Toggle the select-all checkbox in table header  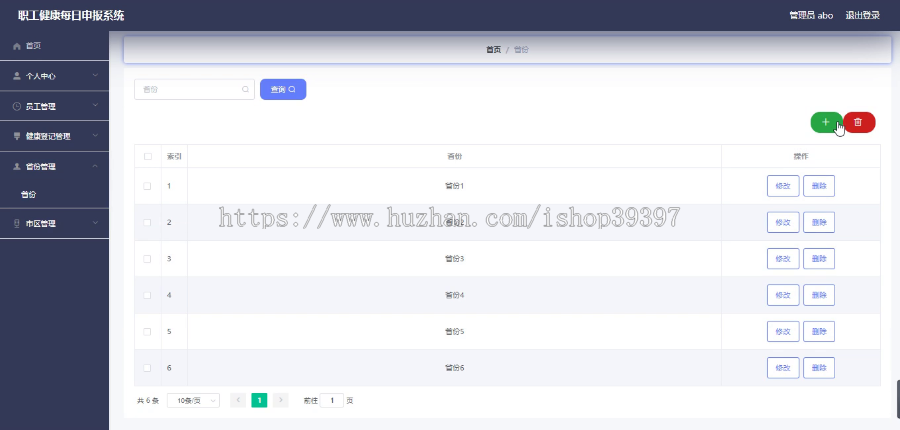coord(148,156)
